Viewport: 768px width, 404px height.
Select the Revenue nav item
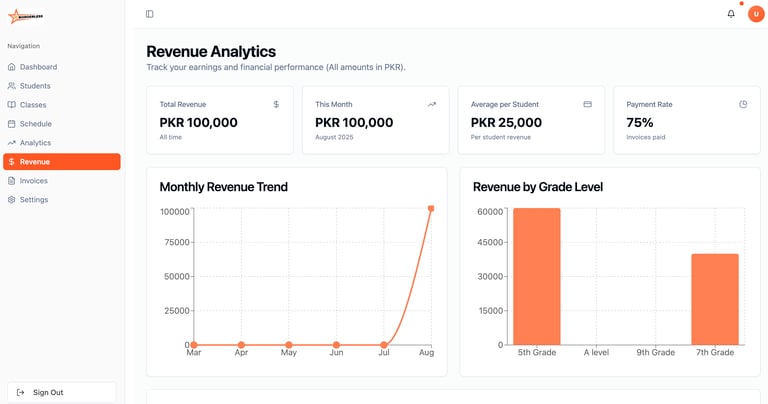(x=62, y=162)
